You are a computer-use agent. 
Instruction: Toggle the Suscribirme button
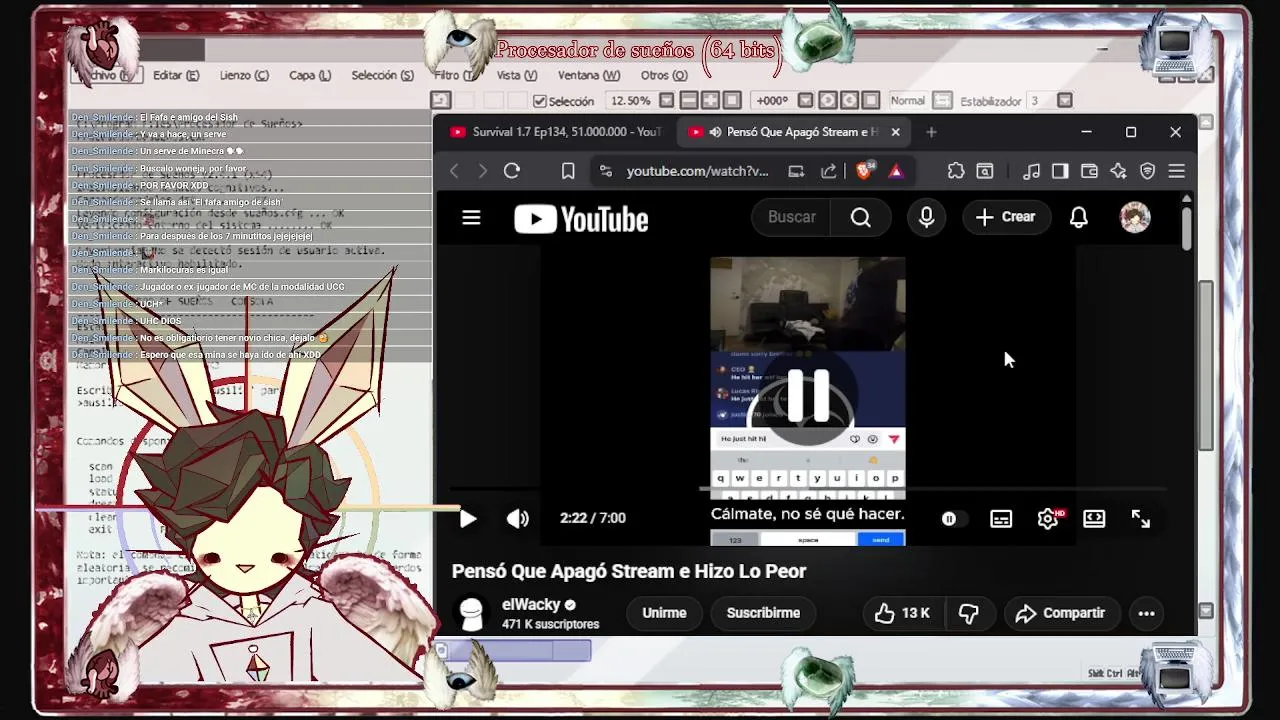[763, 613]
